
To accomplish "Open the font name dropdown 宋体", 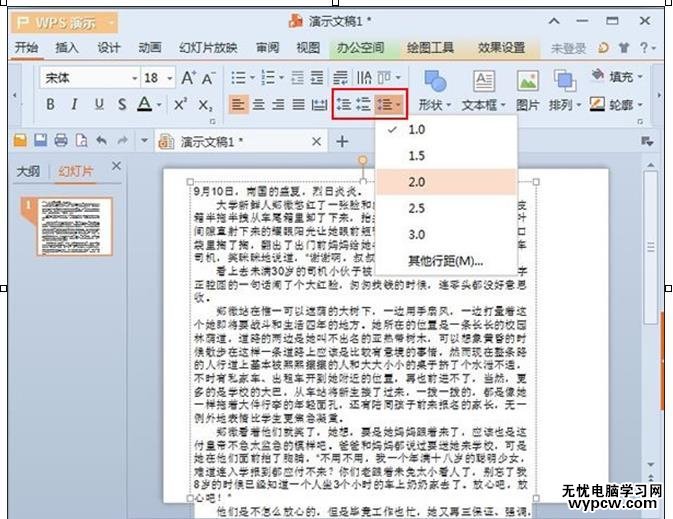I will 135,79.
